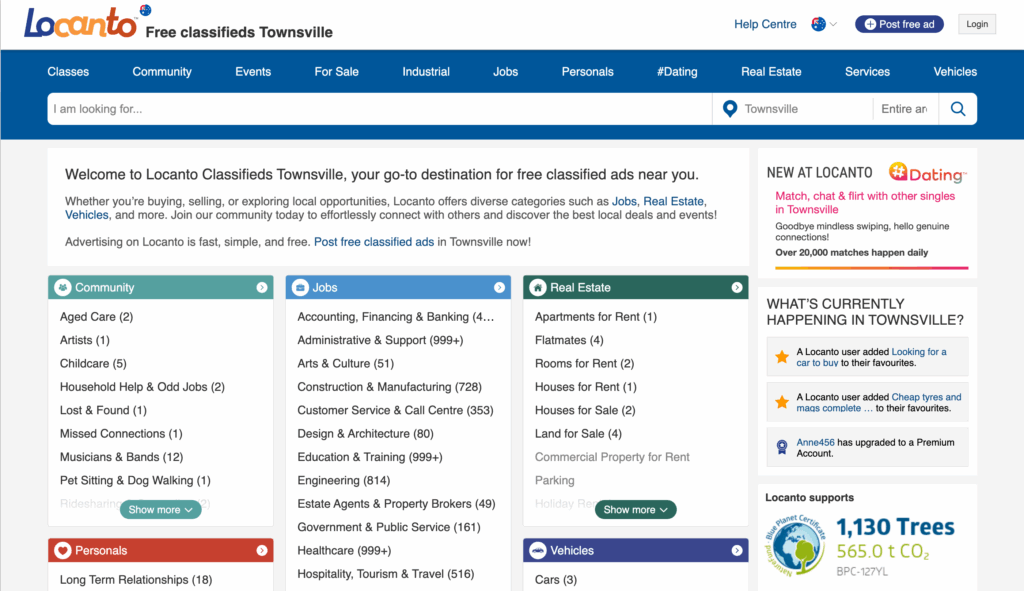Screen dimensions: 1024x591
Task: Click the magnifying glass search icon
Action: pyautogui.click(x=957, y=109)
